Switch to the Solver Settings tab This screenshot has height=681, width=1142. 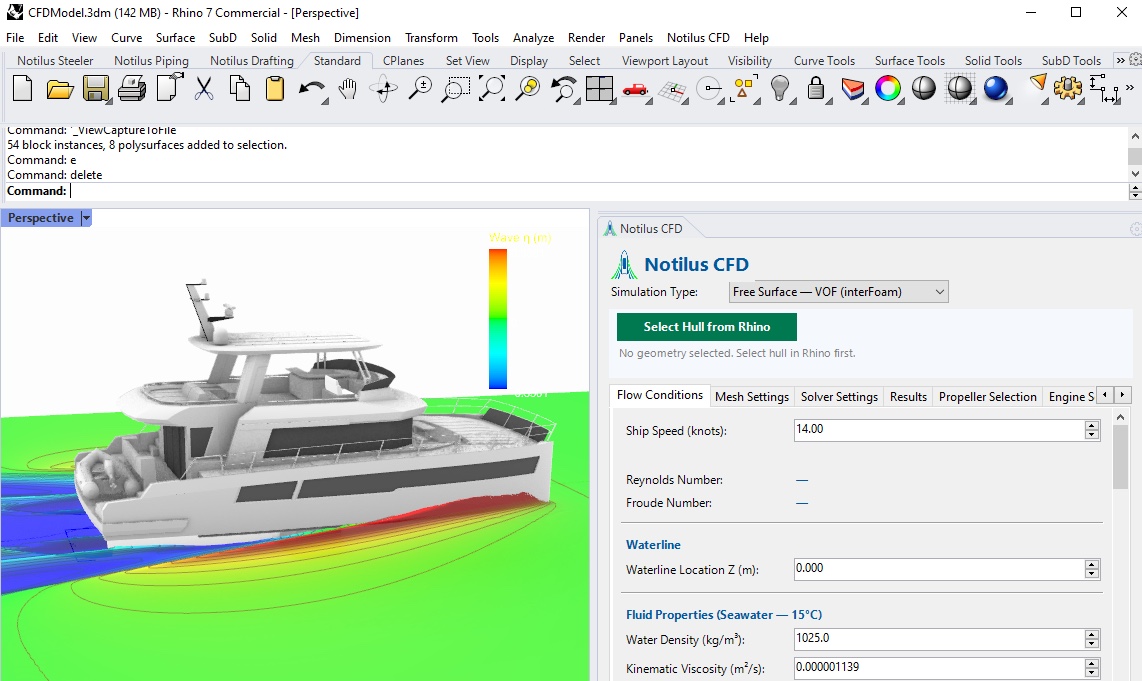(x=839, y=397)
